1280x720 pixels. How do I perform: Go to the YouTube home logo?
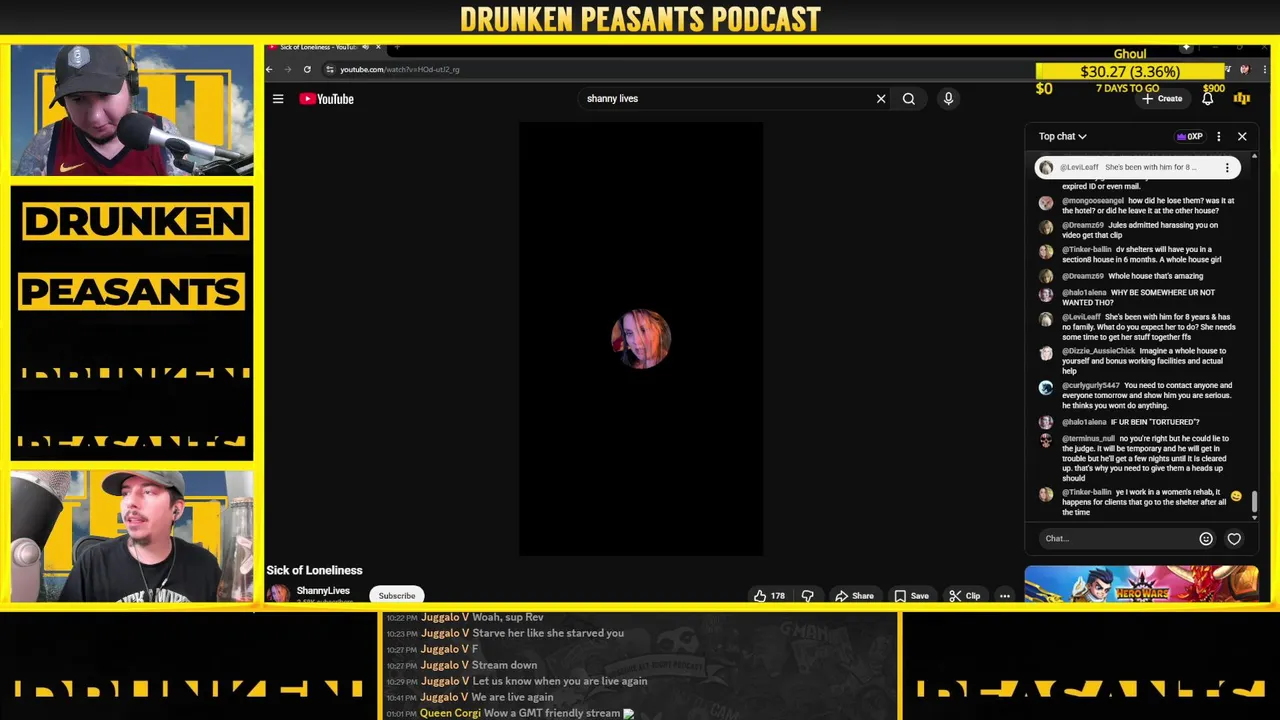327,99
